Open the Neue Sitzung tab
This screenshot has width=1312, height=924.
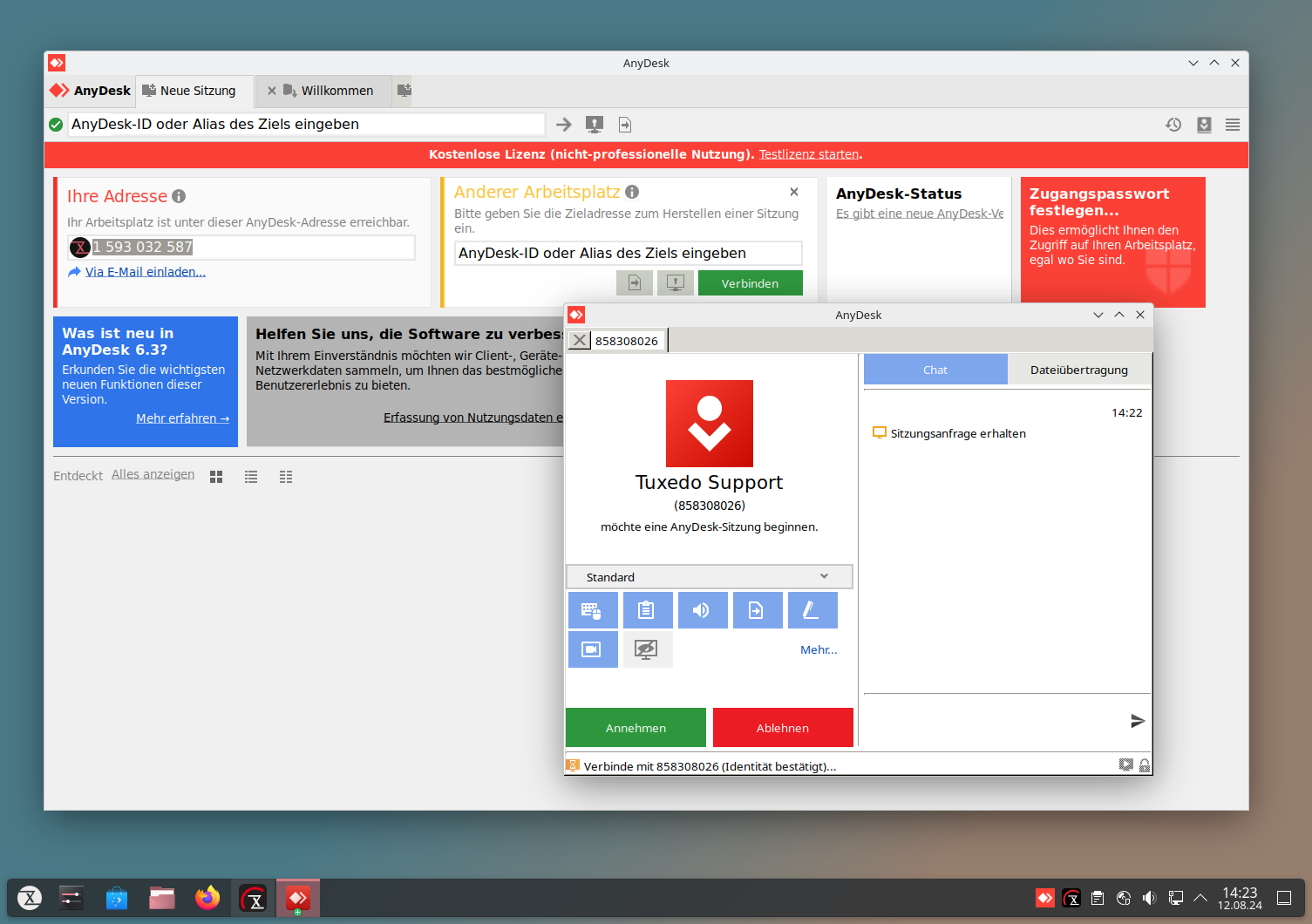(196, 91)
